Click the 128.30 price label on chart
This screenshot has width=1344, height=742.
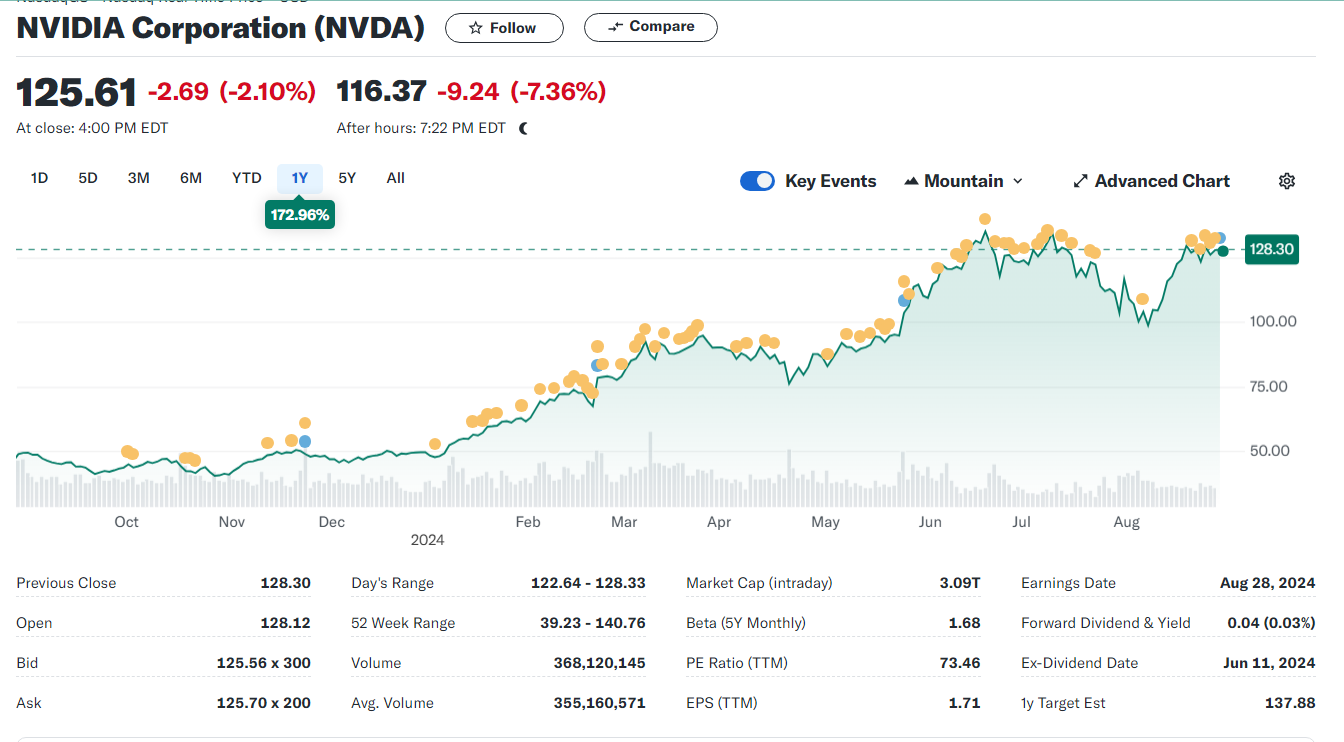click(1271, 249)
